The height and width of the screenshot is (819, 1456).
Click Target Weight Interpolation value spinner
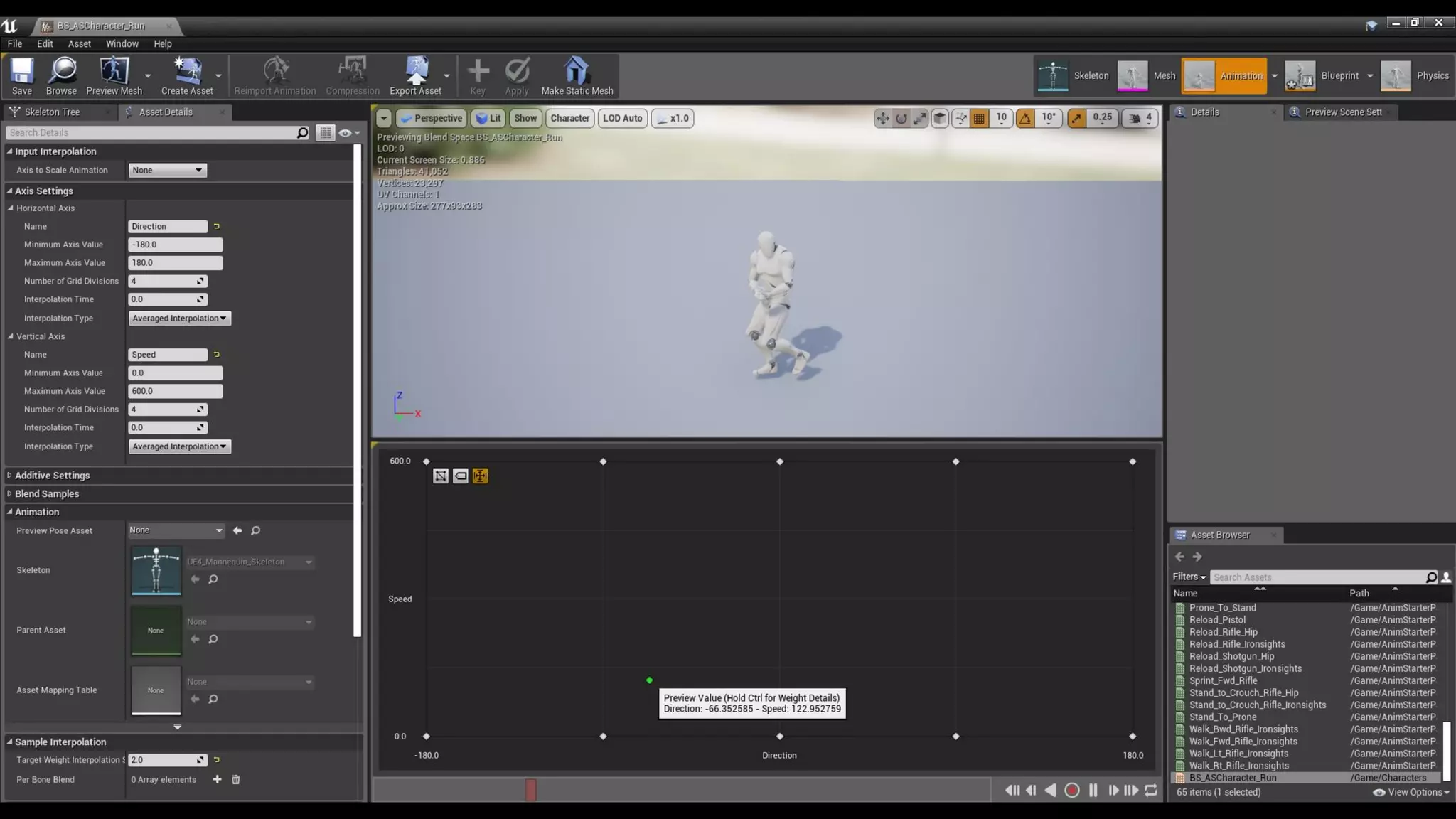tap(168, 760)
